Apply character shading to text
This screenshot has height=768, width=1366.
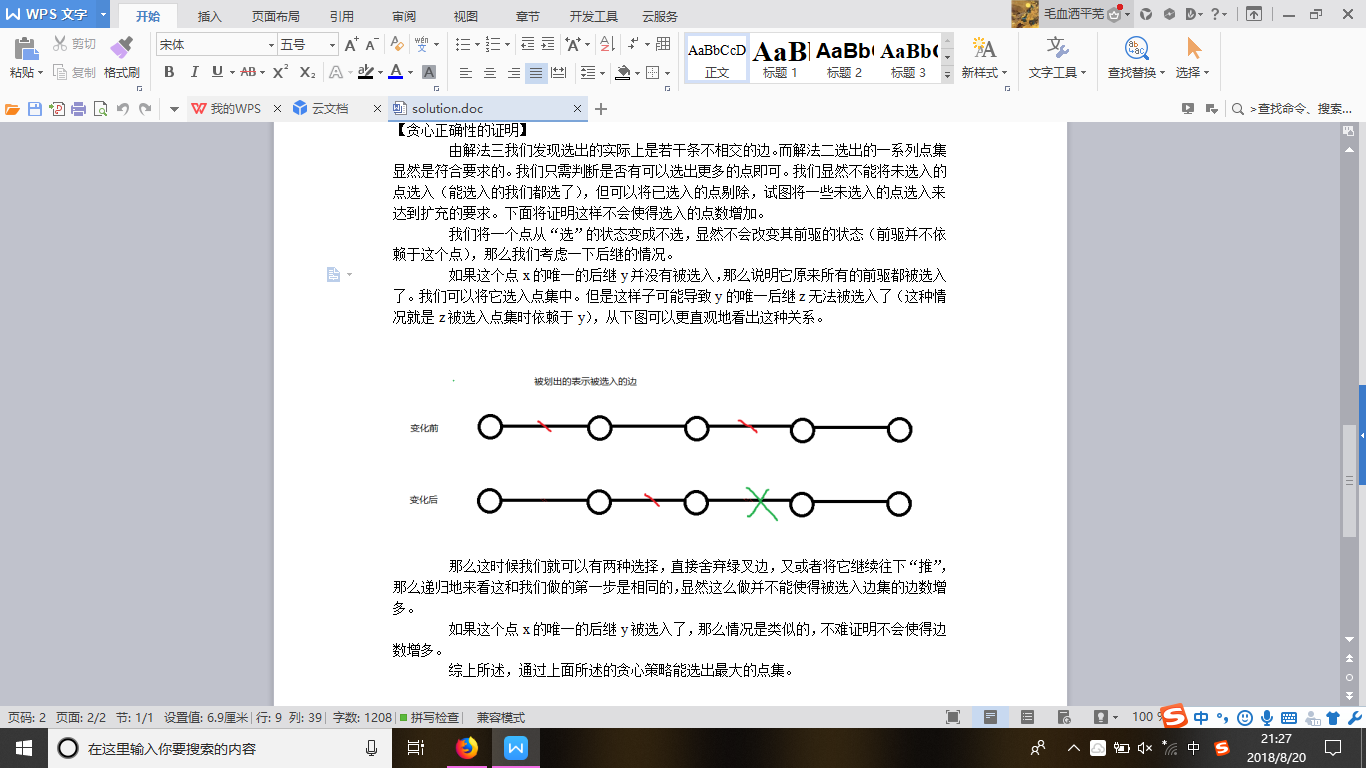pyautogui.click(x=429, y=72)
